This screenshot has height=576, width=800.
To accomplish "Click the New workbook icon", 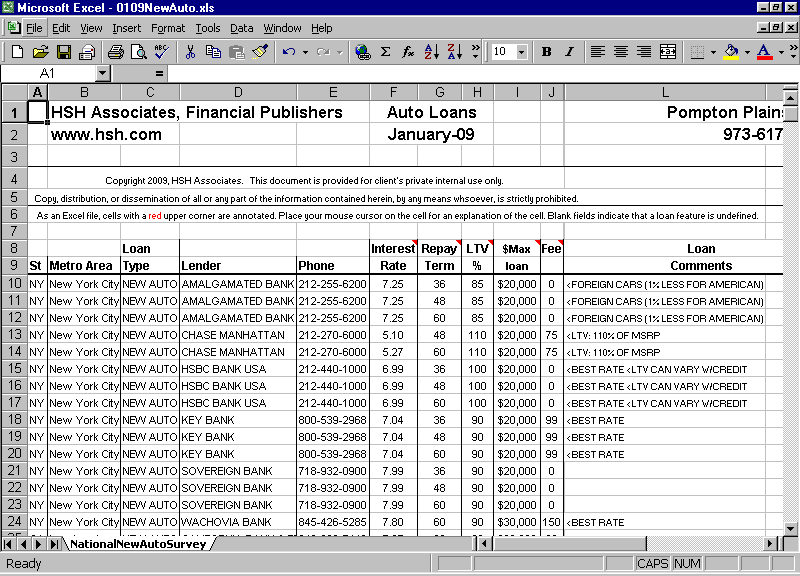I will tap(17, 52).
